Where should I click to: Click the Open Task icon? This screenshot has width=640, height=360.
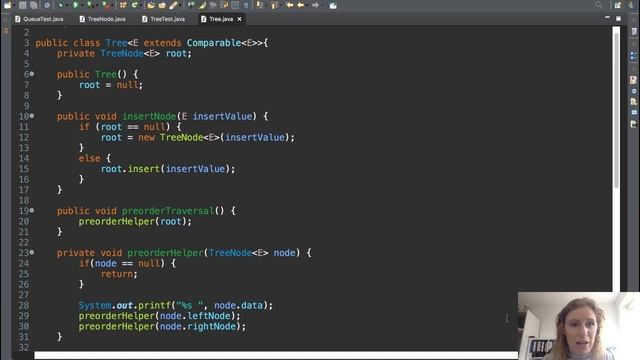click(162, 5)
